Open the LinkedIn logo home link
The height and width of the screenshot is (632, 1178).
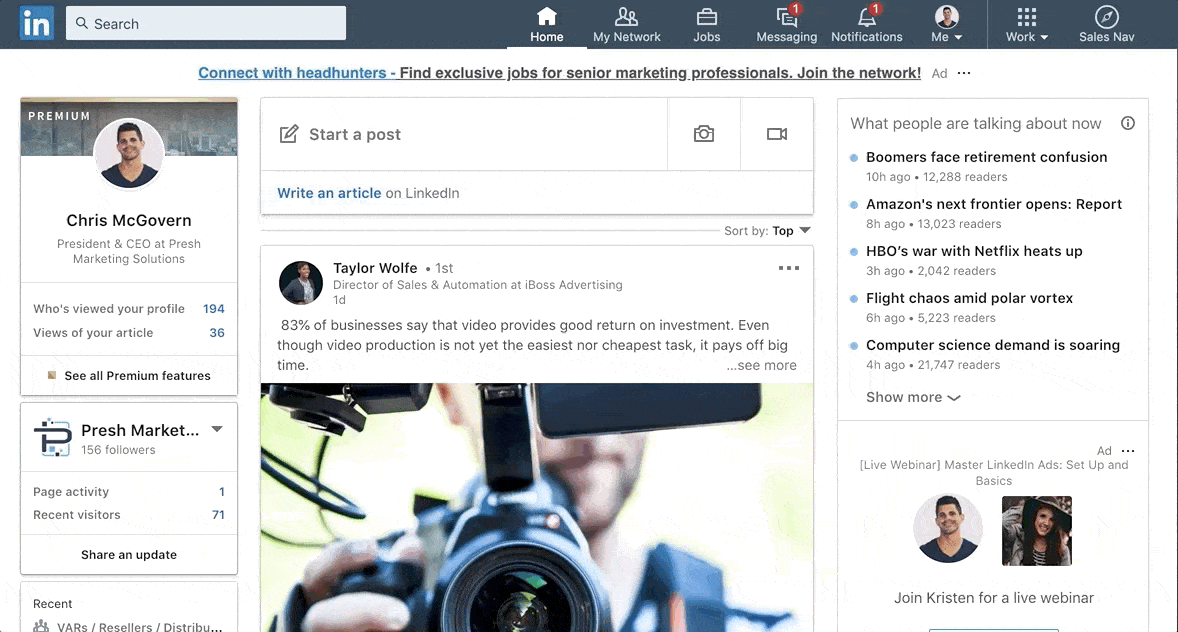click(x=36, y=23)
